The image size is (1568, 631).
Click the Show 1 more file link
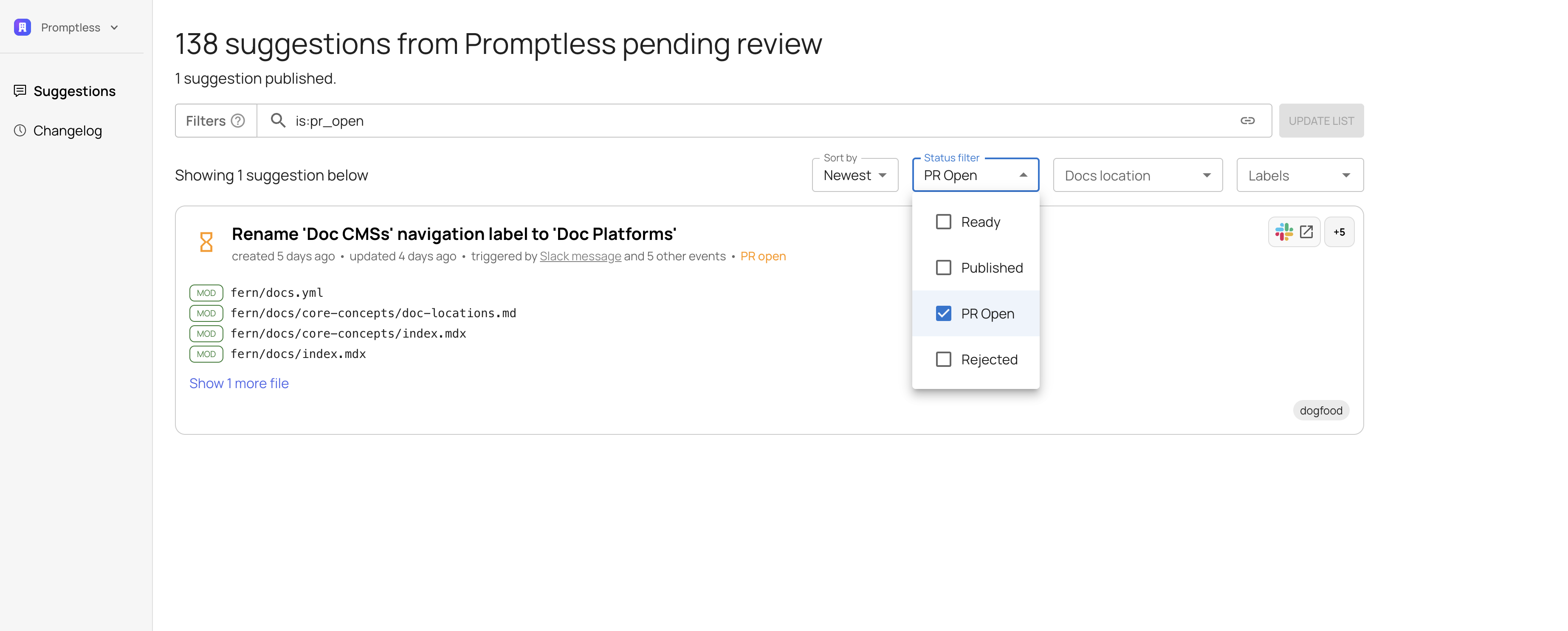click(239, 383)
